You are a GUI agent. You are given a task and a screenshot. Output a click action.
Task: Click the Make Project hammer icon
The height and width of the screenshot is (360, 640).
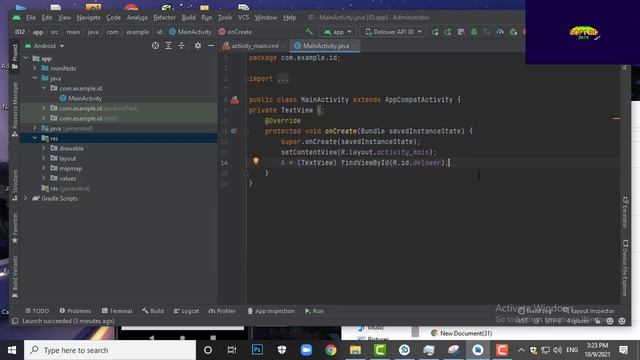coord(309,31)
